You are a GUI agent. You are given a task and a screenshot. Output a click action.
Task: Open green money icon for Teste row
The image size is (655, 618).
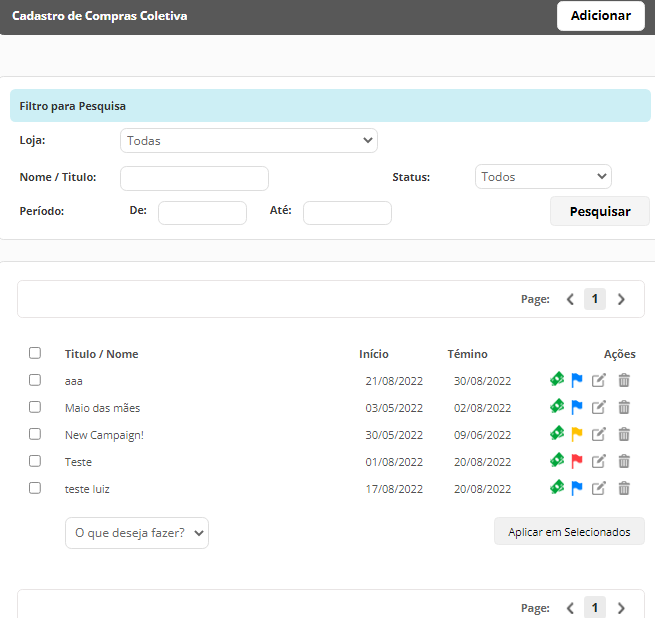point(557,460)
